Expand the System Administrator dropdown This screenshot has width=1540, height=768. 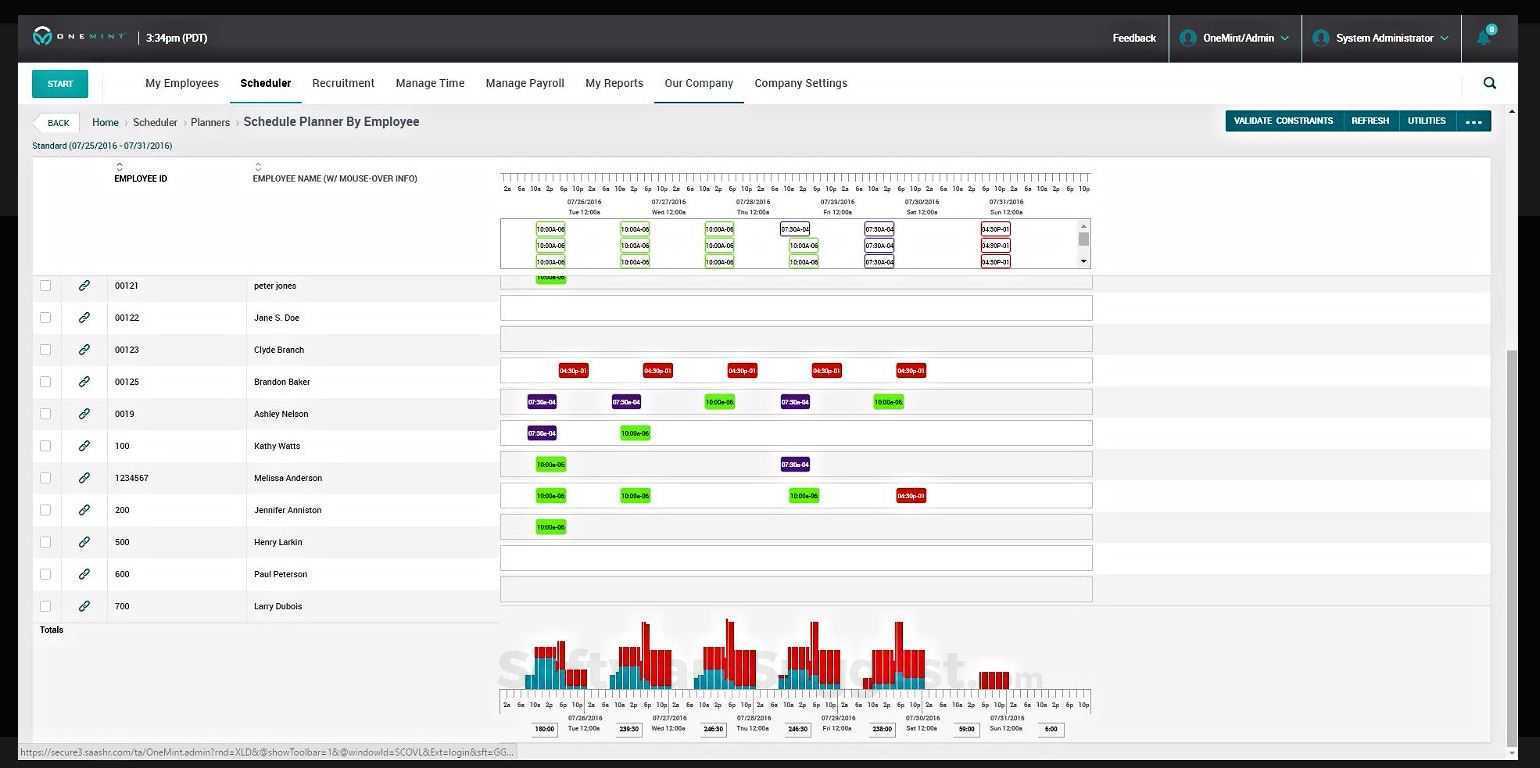click(x=1444, y=38)
